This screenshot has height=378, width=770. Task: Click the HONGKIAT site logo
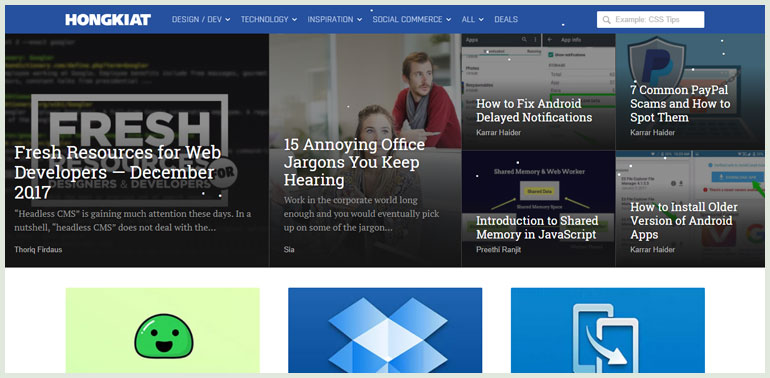click(x=108, y=20)
